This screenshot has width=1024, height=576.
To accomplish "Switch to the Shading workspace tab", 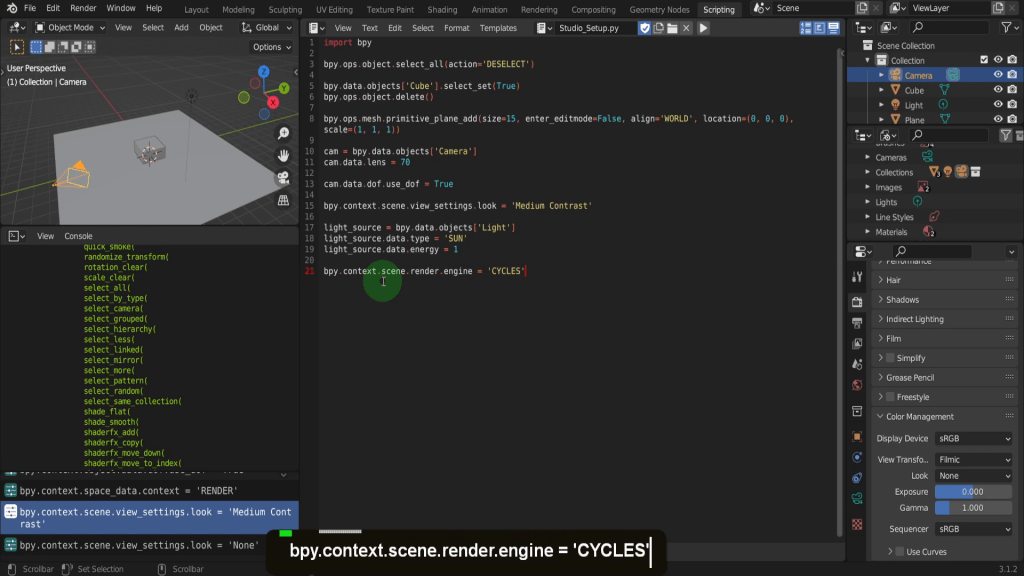I will [442, 9].
